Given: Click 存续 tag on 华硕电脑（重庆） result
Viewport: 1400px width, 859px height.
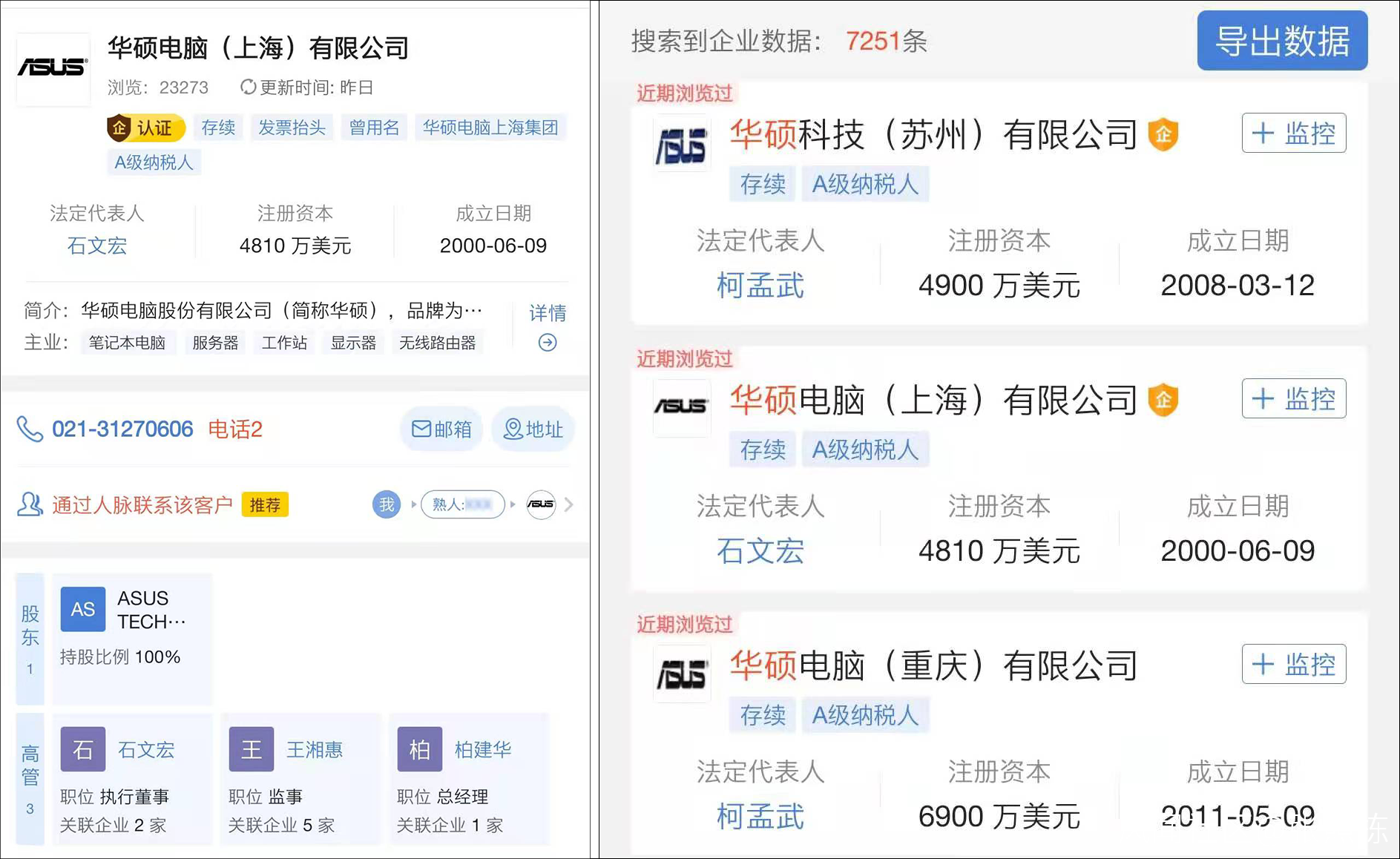Looking at the screenshot, I should tap(763, 715).
